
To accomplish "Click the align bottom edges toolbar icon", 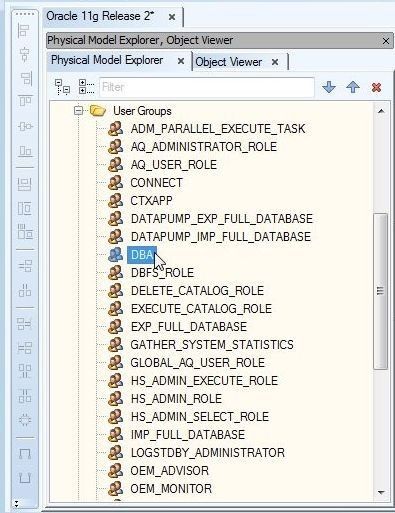I will 25,152.
